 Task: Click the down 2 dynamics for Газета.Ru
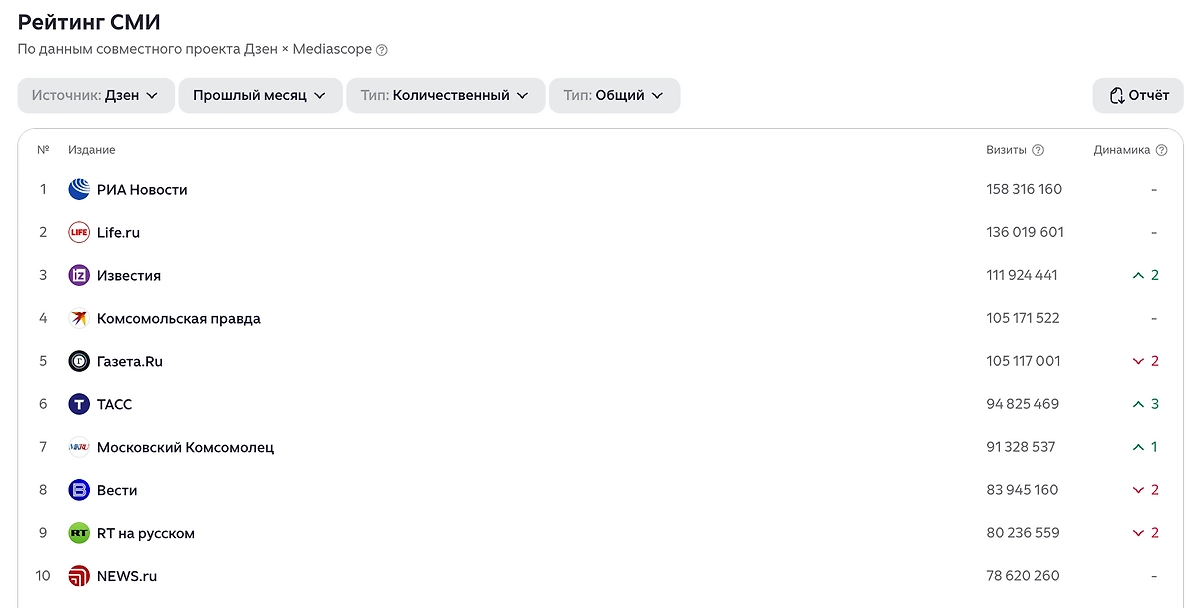point(1146,361)
